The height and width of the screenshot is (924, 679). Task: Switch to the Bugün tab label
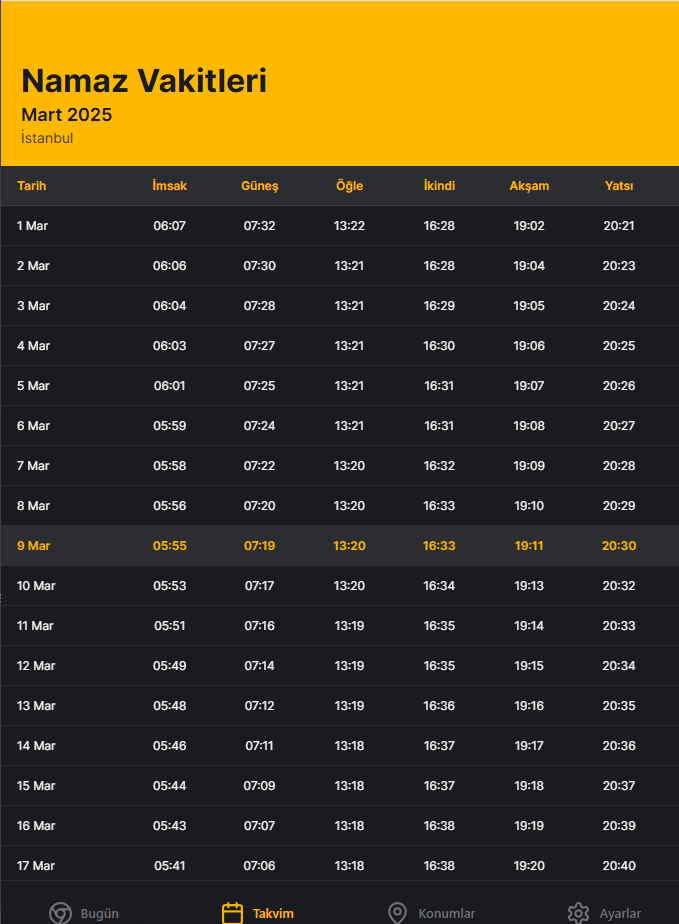pyautogui.click(x=100, y=913)
